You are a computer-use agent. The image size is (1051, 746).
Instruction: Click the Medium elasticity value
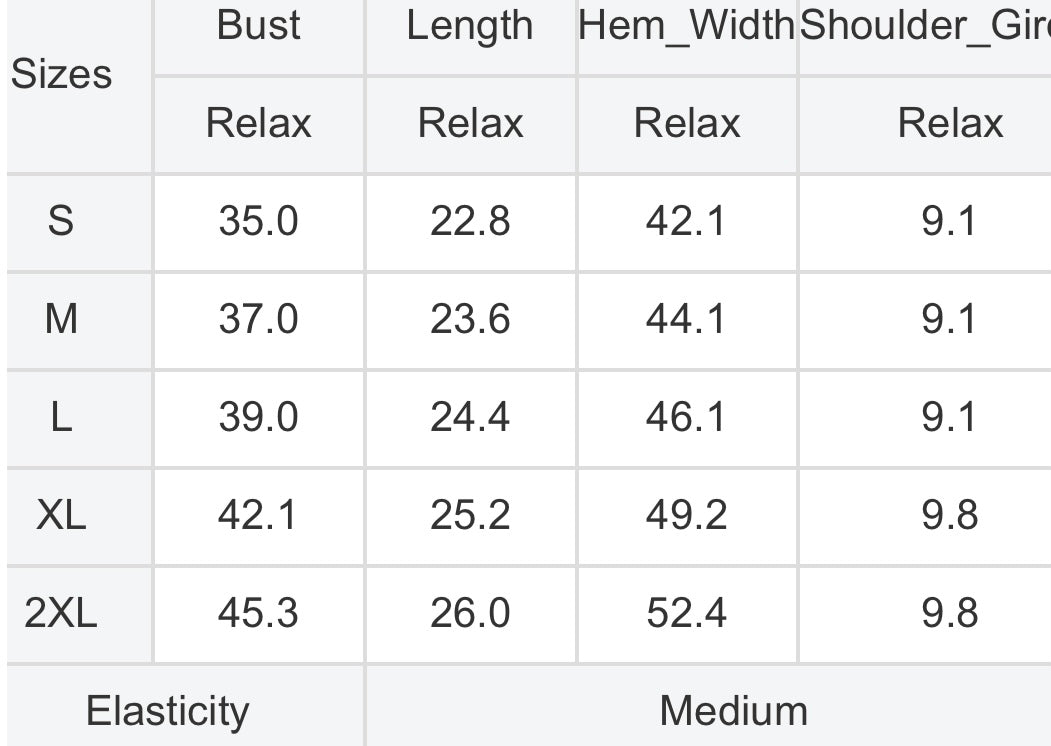(x=734, y=711)
